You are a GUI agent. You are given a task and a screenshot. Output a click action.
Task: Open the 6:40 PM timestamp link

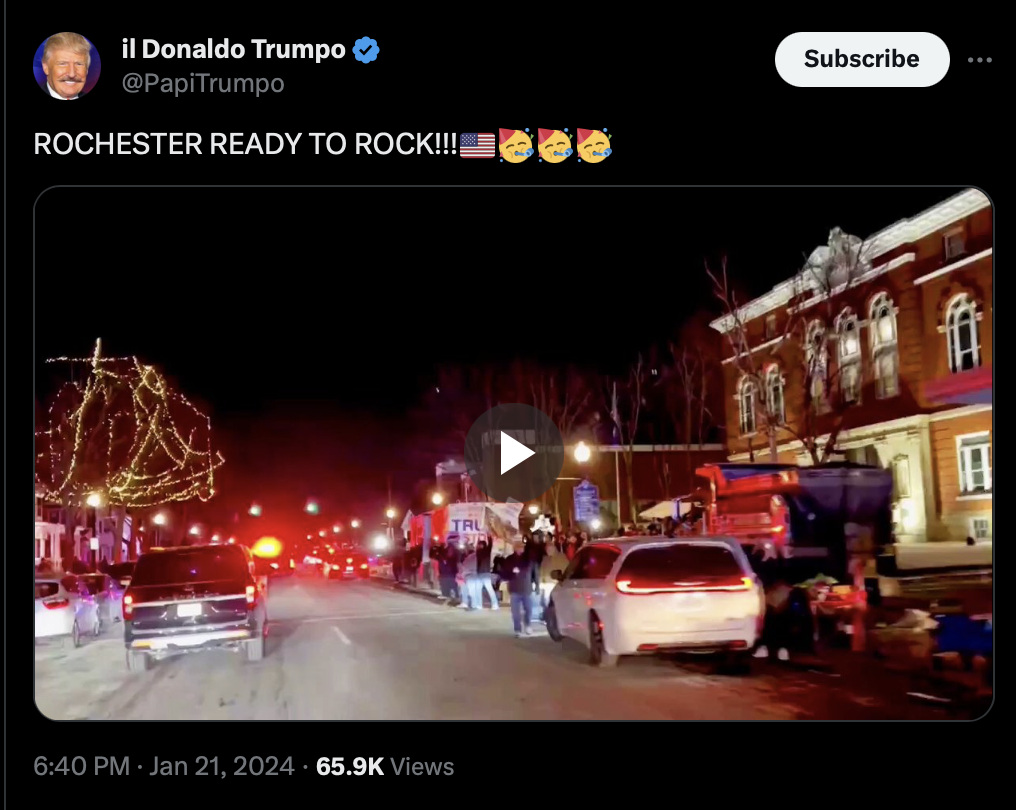coord(82,766)
